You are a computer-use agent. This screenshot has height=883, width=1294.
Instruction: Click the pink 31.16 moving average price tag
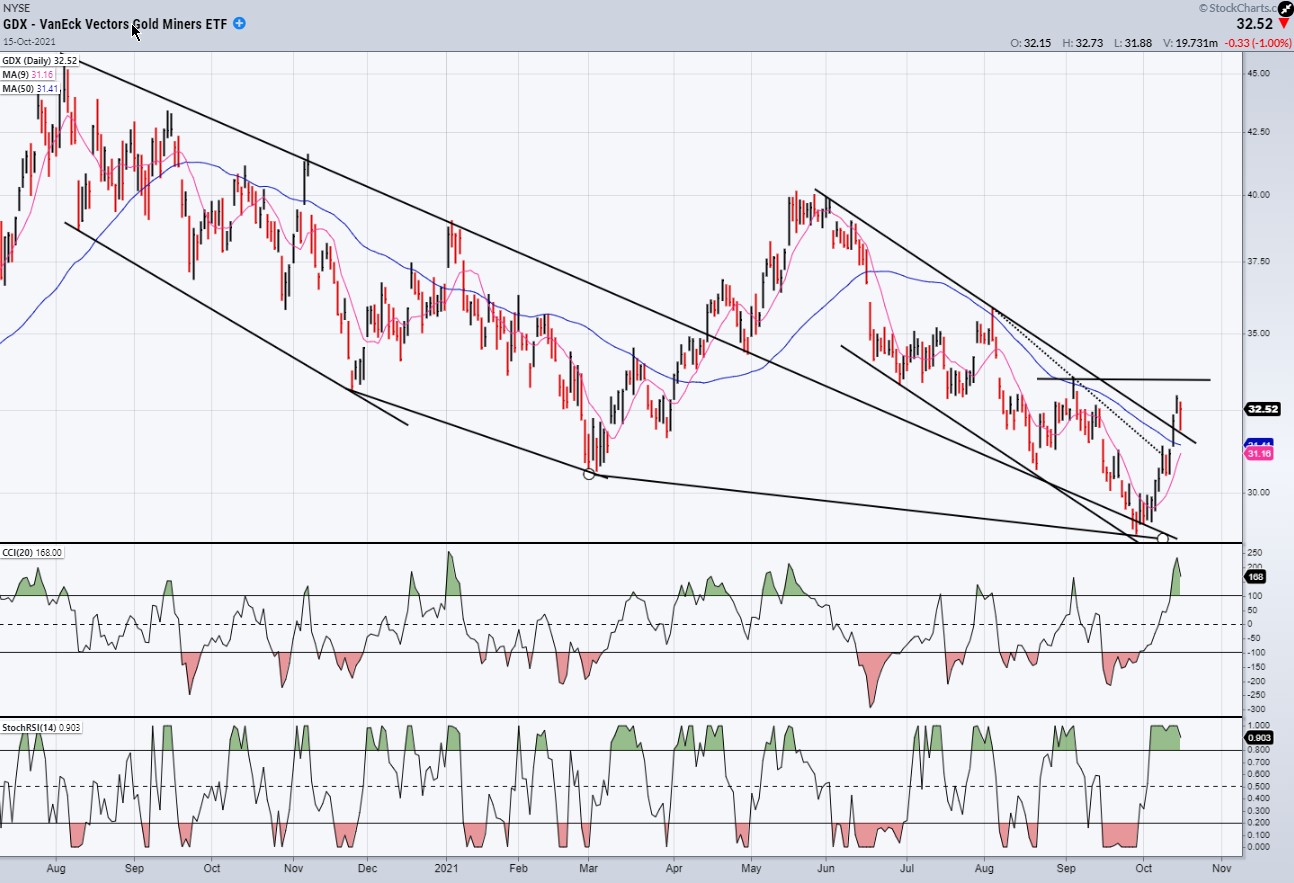[x=1258, y=454]
